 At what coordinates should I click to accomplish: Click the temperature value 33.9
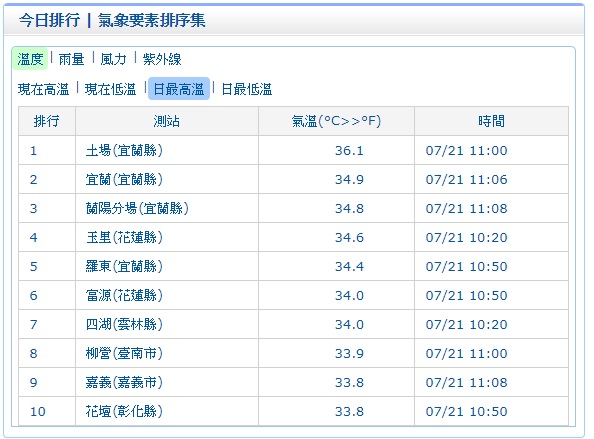349,354
